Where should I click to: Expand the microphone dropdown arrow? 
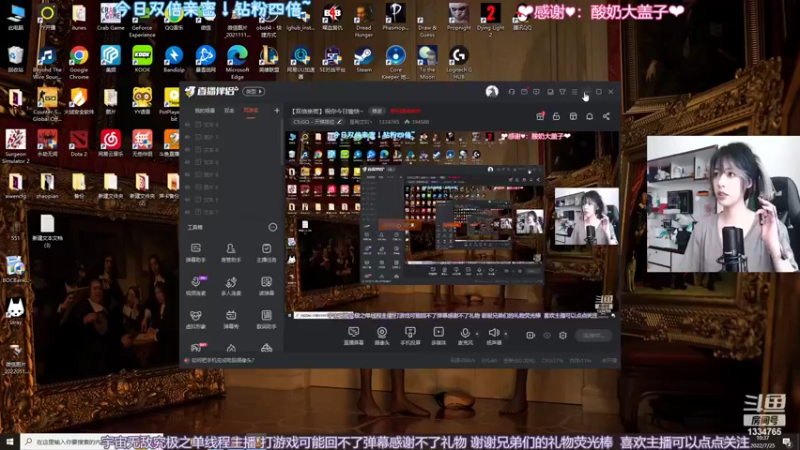477,334
